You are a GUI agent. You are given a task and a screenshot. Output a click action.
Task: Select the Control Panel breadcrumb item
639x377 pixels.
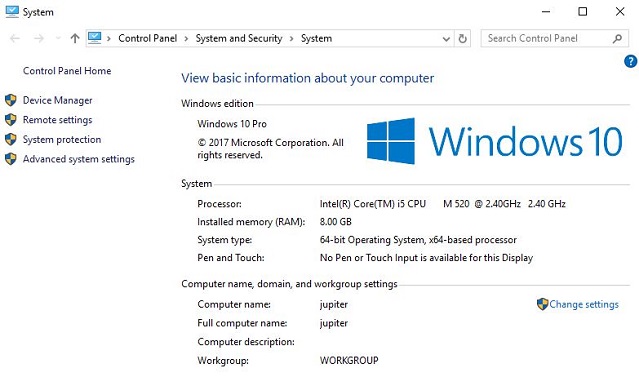[148, 38]
